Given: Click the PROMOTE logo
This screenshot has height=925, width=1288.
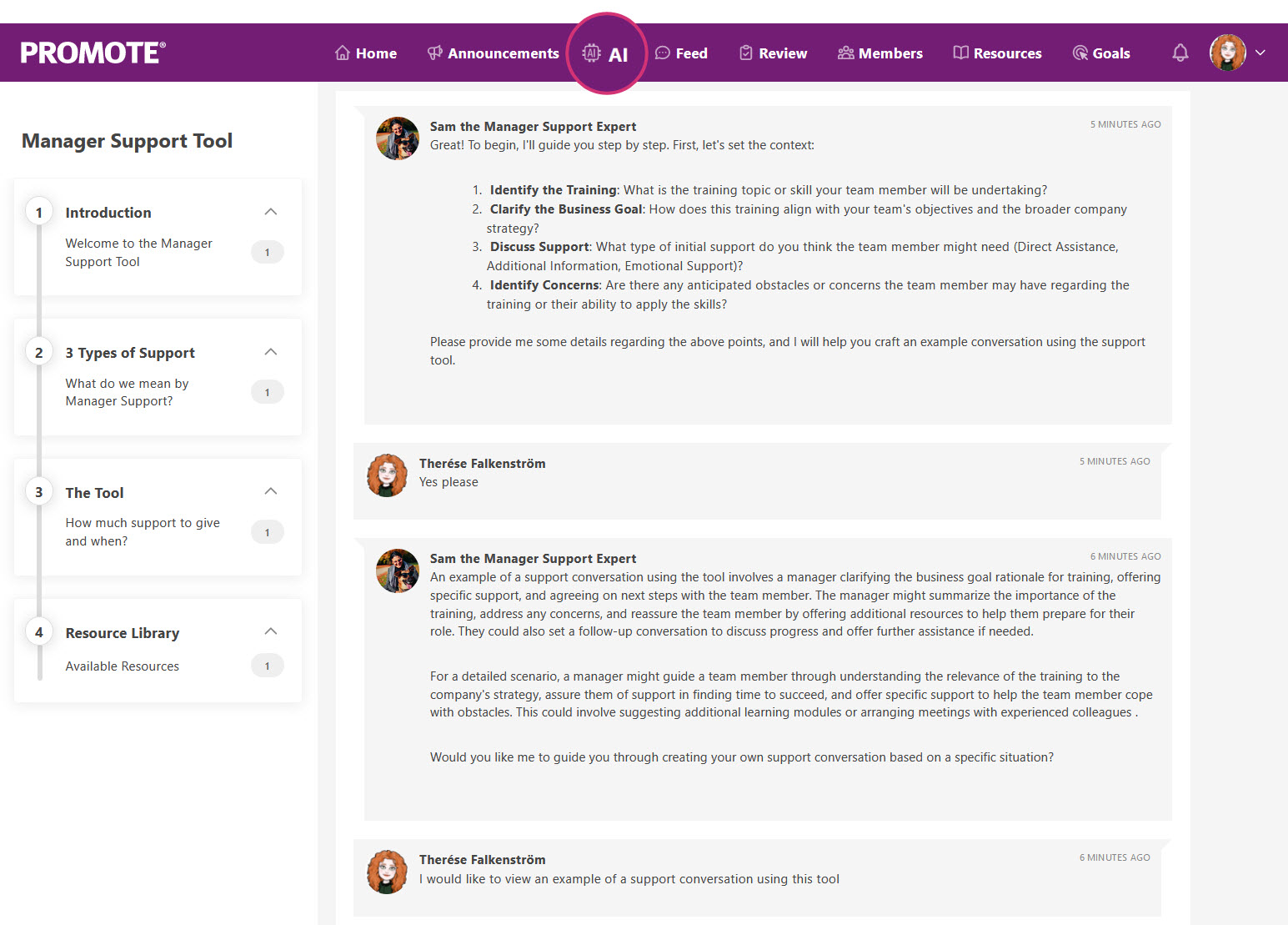Looking at the screenshot, I should point(93,53).
